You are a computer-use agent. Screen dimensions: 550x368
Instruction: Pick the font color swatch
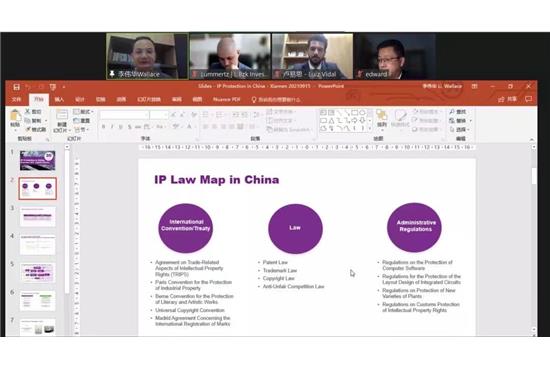(190, 127)
